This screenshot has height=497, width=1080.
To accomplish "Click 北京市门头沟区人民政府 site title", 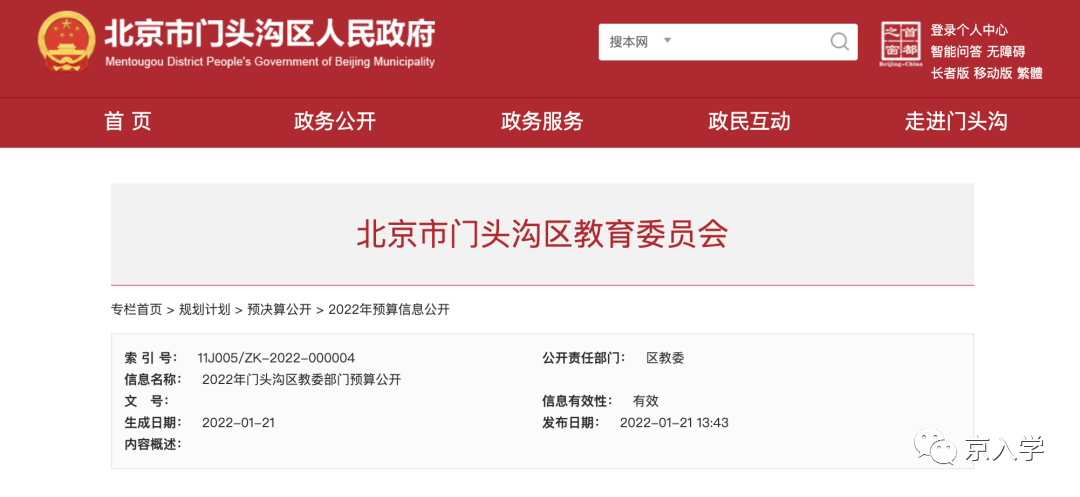I will [x=269, y=32].
